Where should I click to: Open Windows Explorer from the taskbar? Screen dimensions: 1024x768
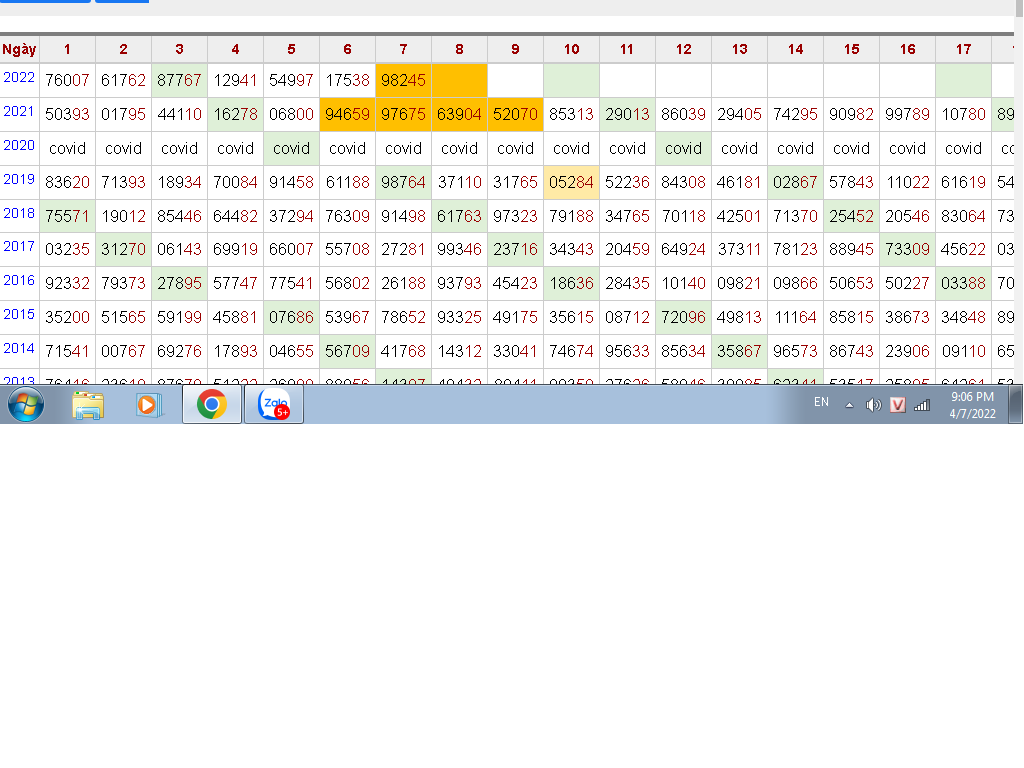pos(88,405)
